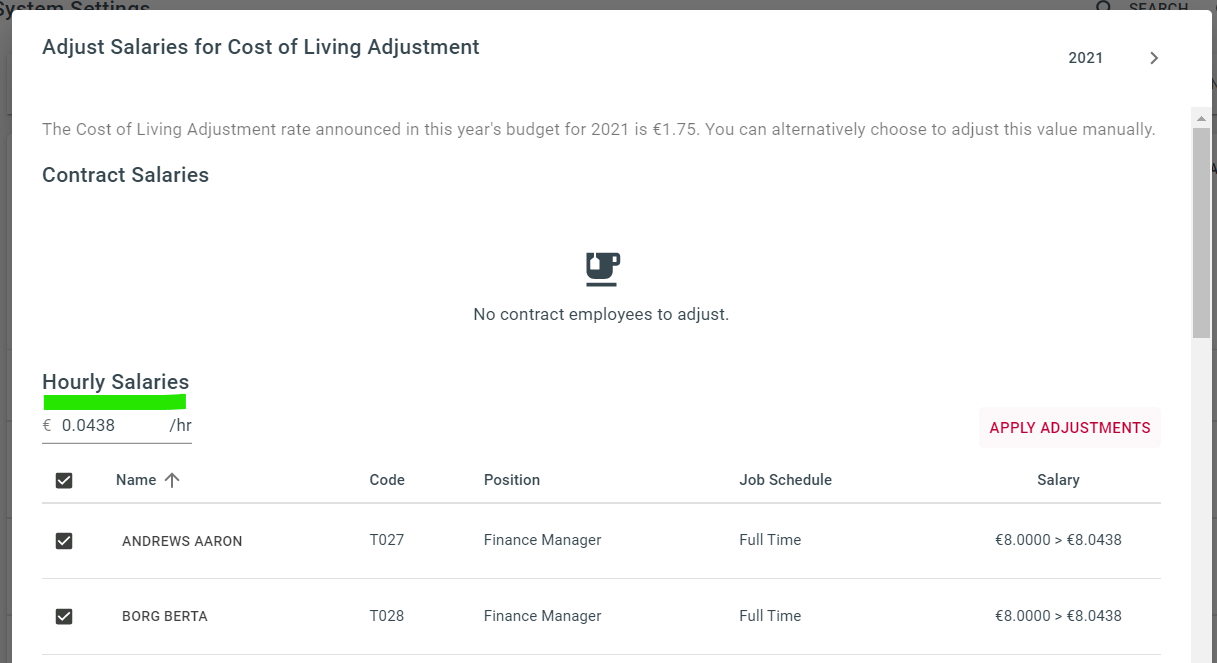1217x663 pixels.
Task: Click the Code column header
Action: [x=387, y=480]
